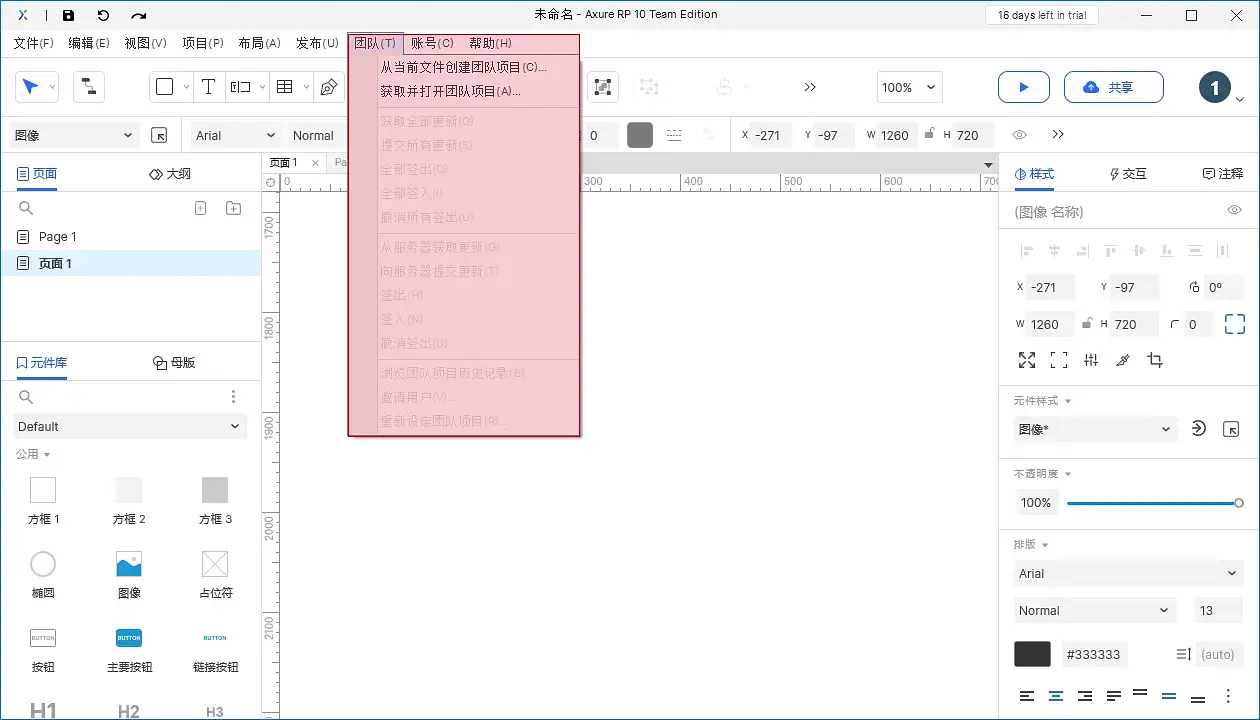Image resolution: width=1260 pixels, height=720 pixels.
Task: Open the 100% zoom level dropdown
Action: tap(908, 87)
